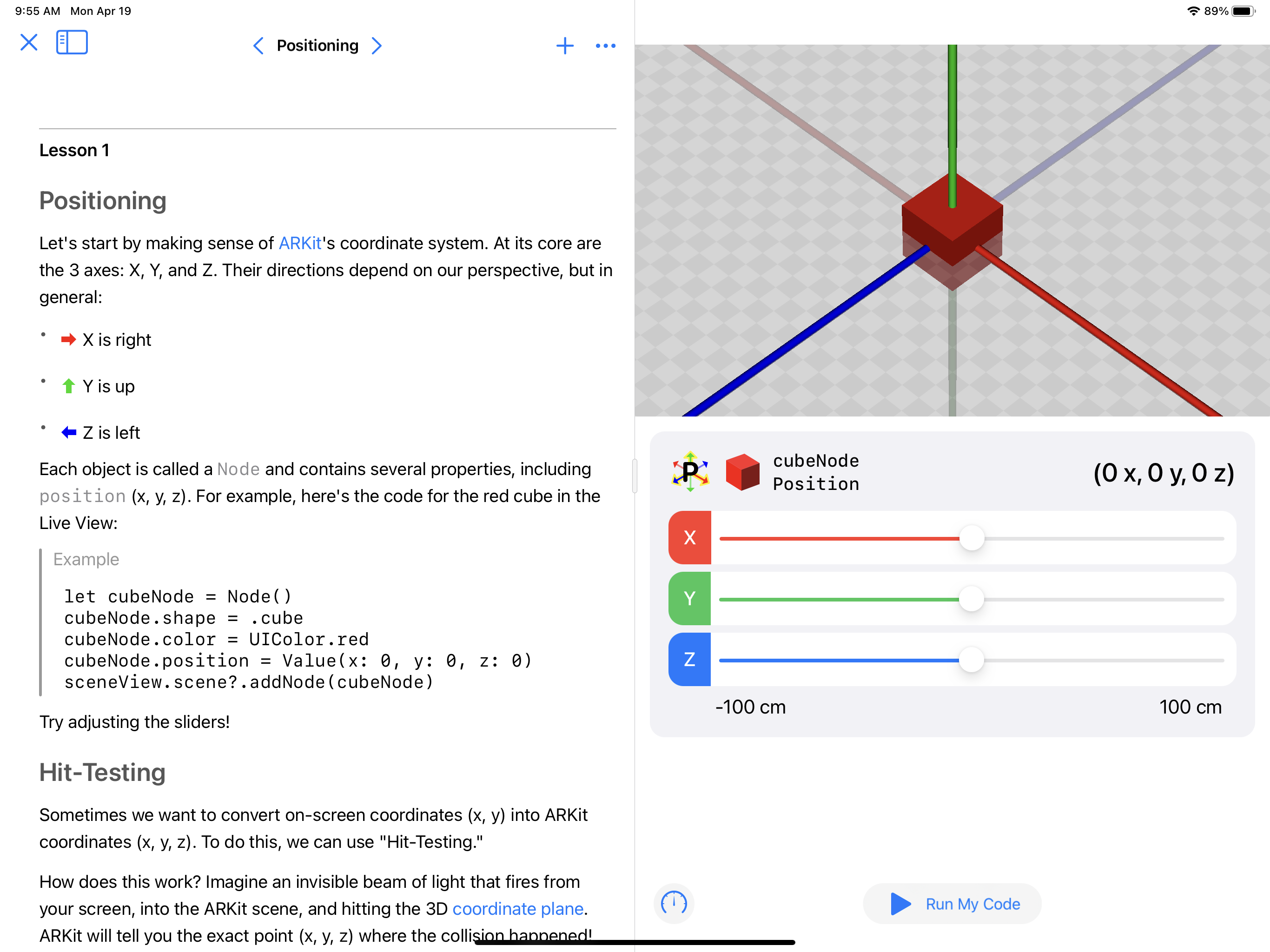
Task: Open the execution speed gauge icon
Action: click(x=674, y=904)
